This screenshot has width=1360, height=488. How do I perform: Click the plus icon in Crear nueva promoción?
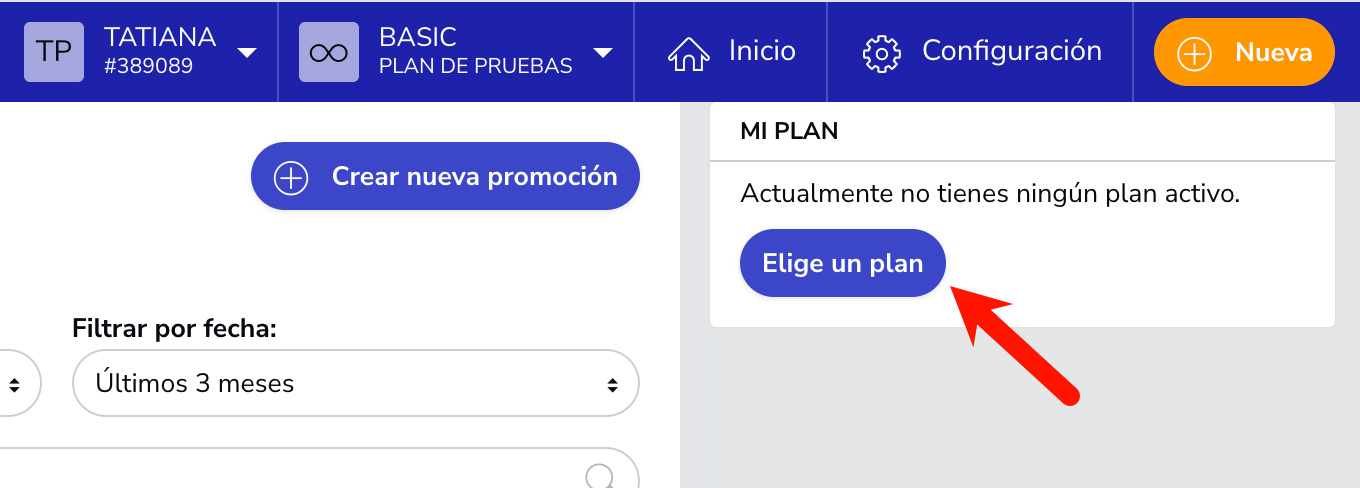pyautogui.click(x=291, y=177)
